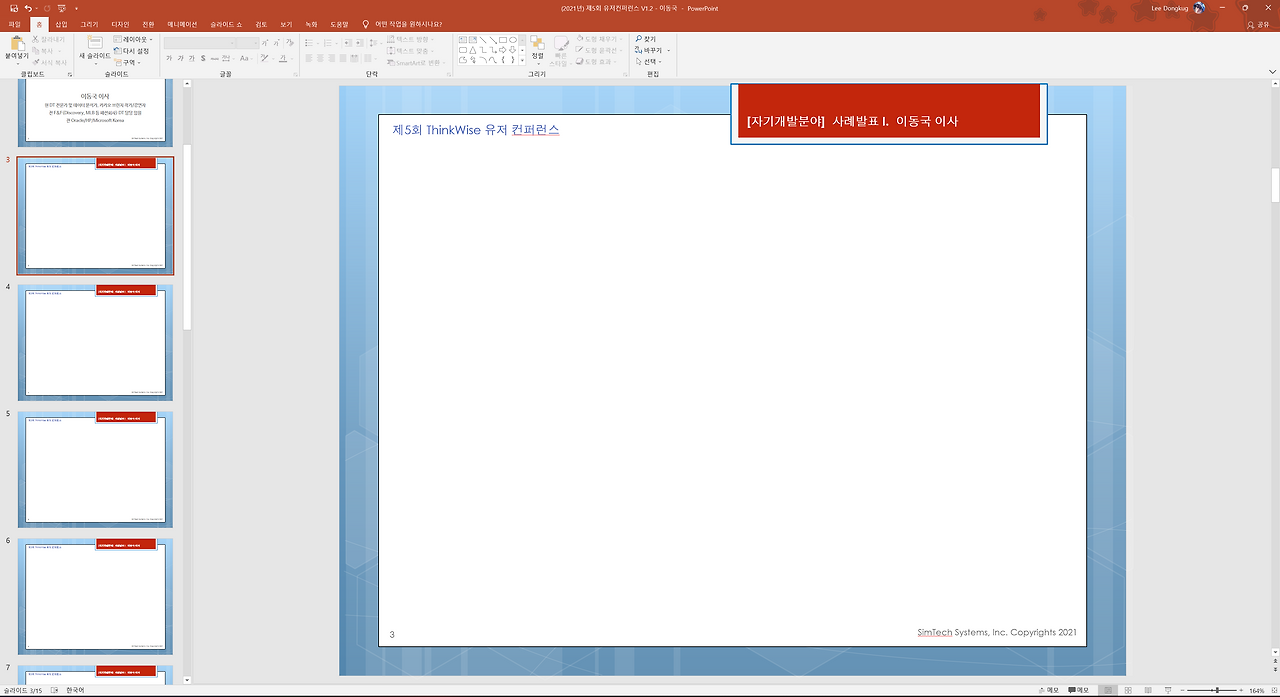This screenshot has width=1280, height=697.
Task: Open the font group dialog launcher
Action: [x=296, y=74]
